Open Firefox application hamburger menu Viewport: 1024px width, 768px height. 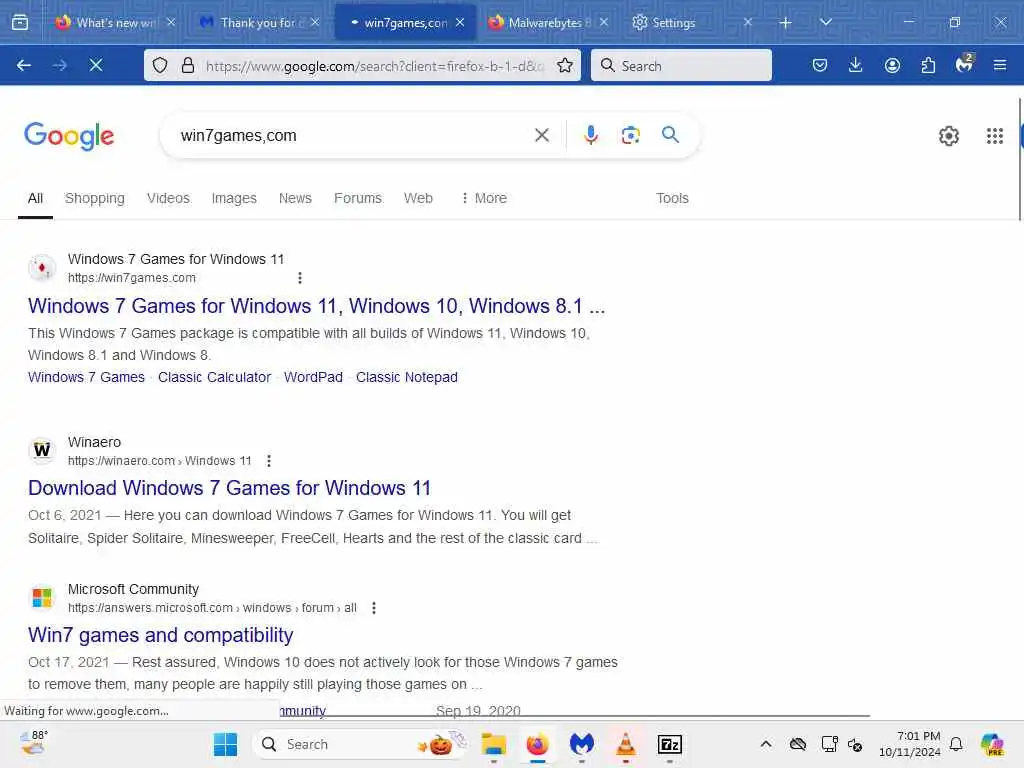(x=1000, y=65)
